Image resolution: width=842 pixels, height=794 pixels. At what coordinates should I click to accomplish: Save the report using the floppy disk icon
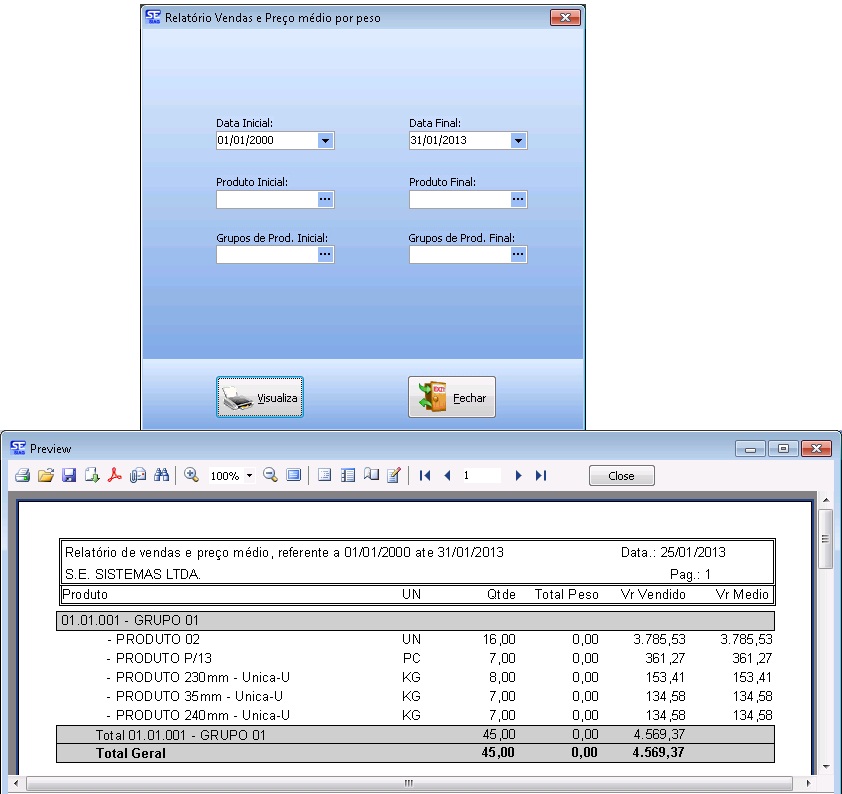tap(69, 476)
